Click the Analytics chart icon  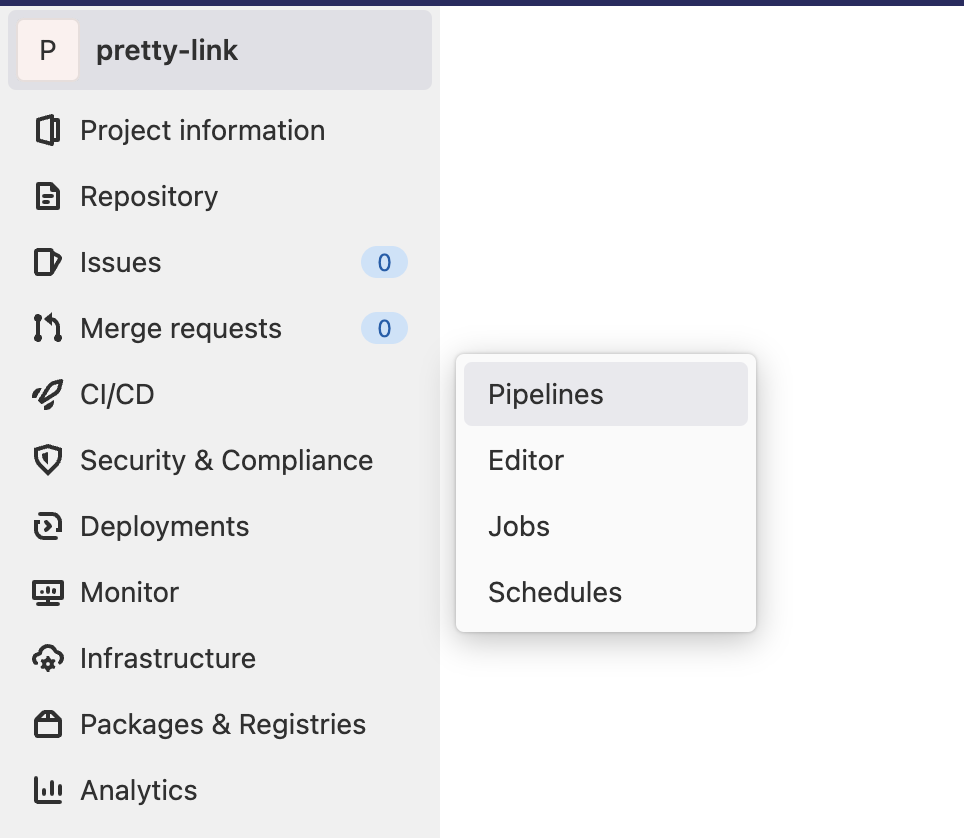pyautogui.click(x=47, y=791)
